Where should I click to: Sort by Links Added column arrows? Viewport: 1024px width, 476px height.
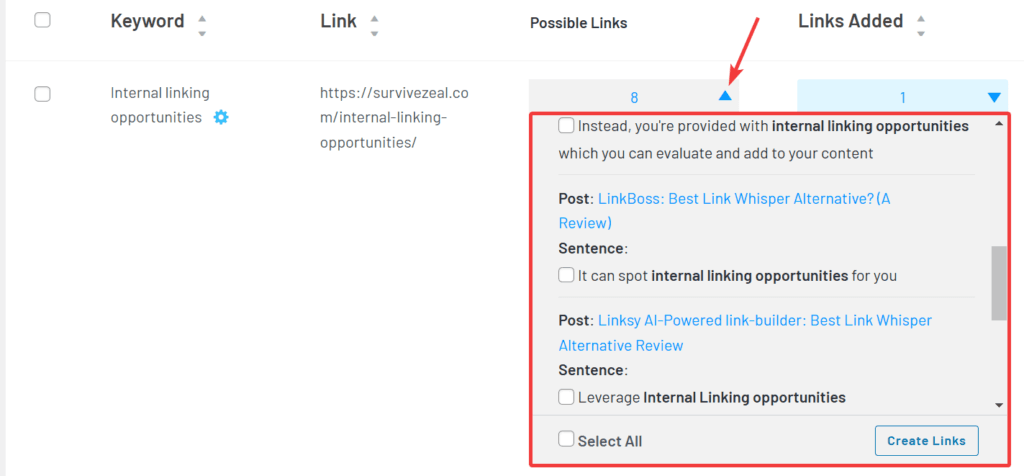click(x=920, y=26)
